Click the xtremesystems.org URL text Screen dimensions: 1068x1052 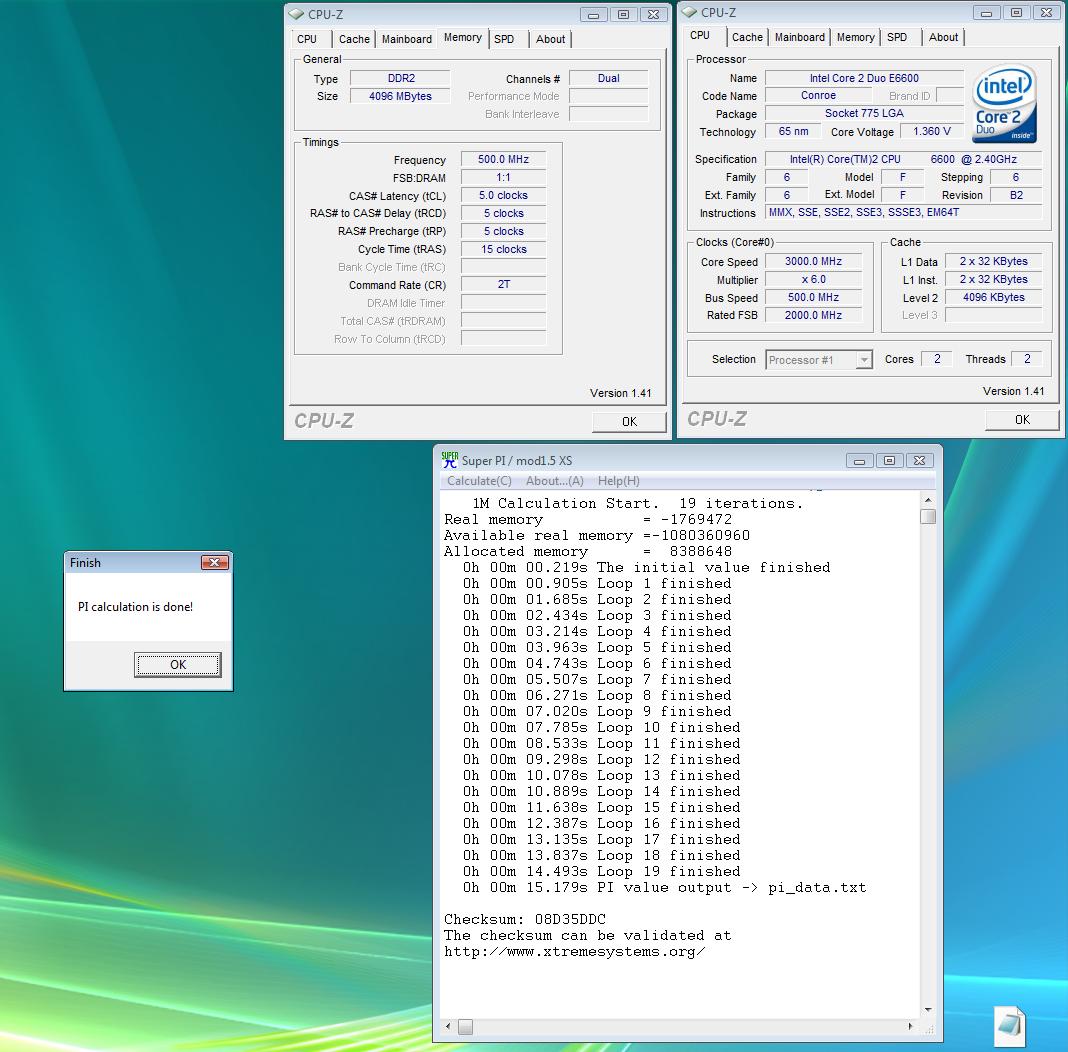574,952
